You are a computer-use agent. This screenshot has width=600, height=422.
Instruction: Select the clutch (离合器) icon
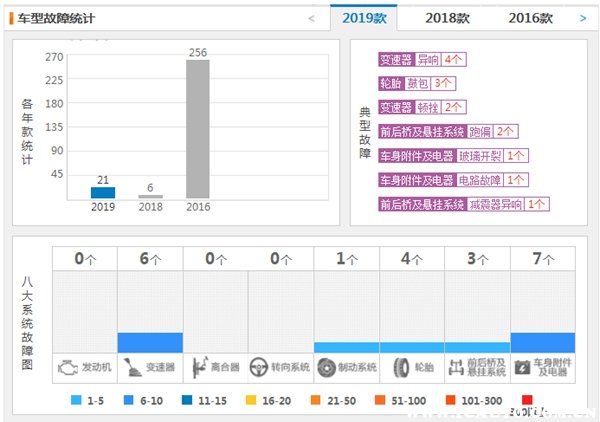click(x=199, y=368)
